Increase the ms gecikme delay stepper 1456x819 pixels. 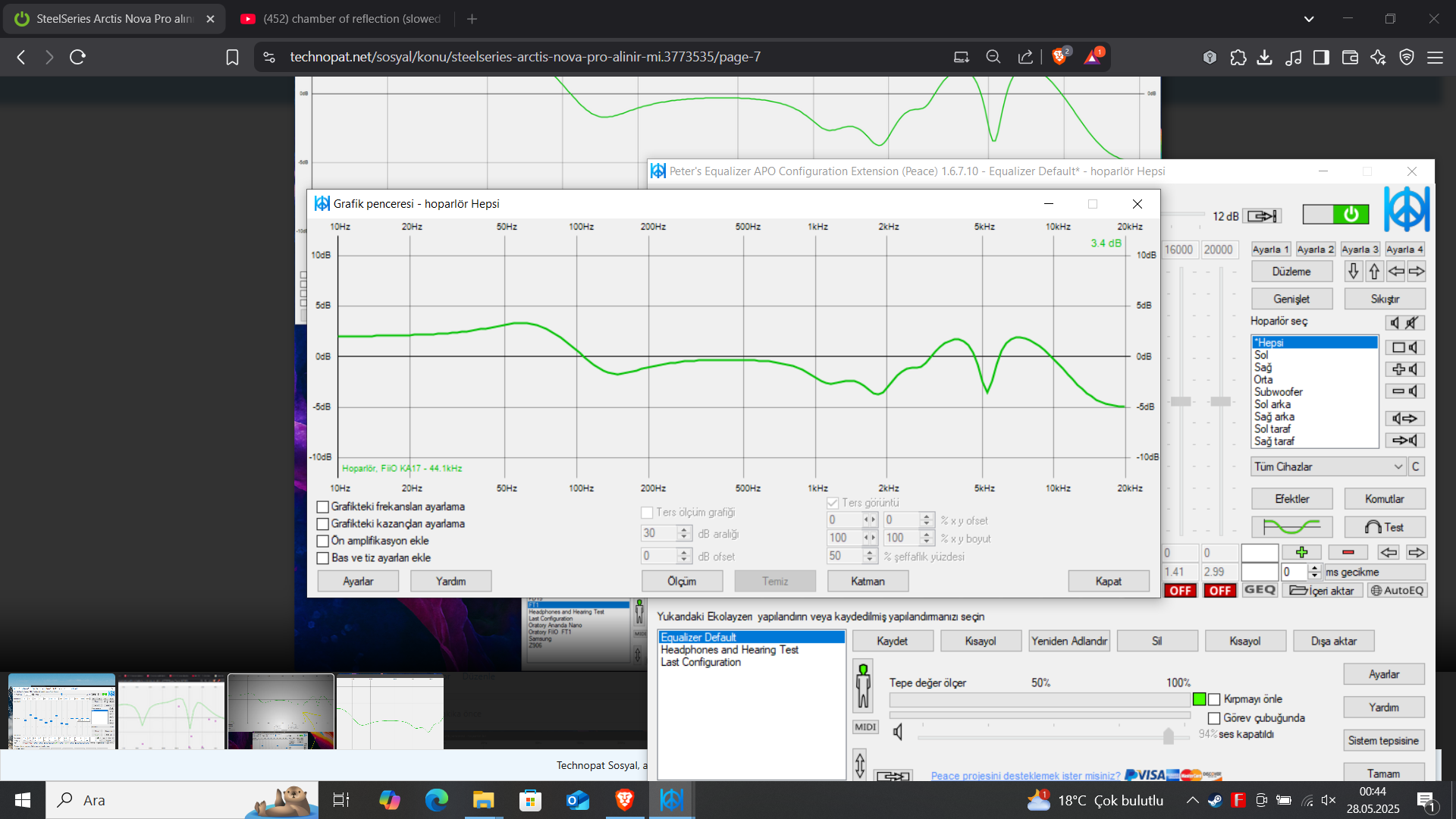(x=1315, y=568)
